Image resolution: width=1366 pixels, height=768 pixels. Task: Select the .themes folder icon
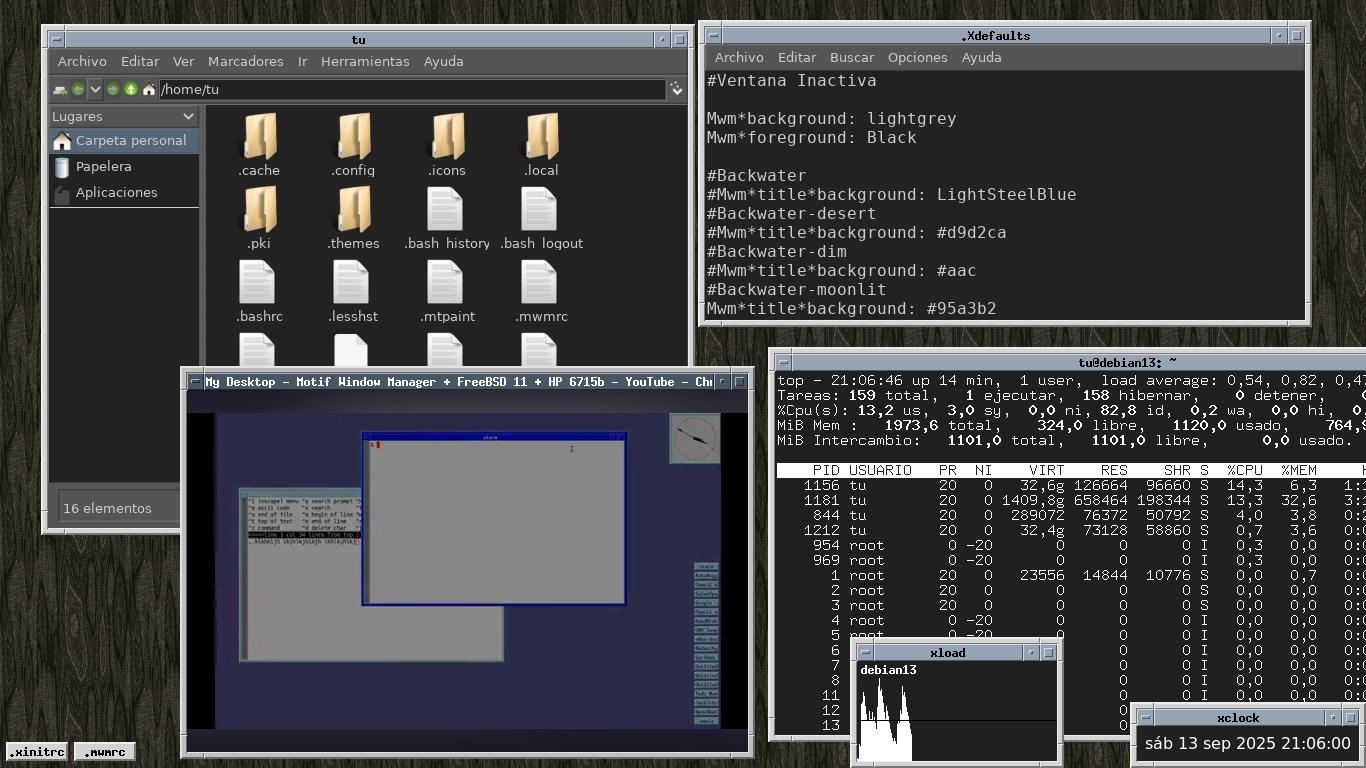pyautogui.click(x=353, y=210)
